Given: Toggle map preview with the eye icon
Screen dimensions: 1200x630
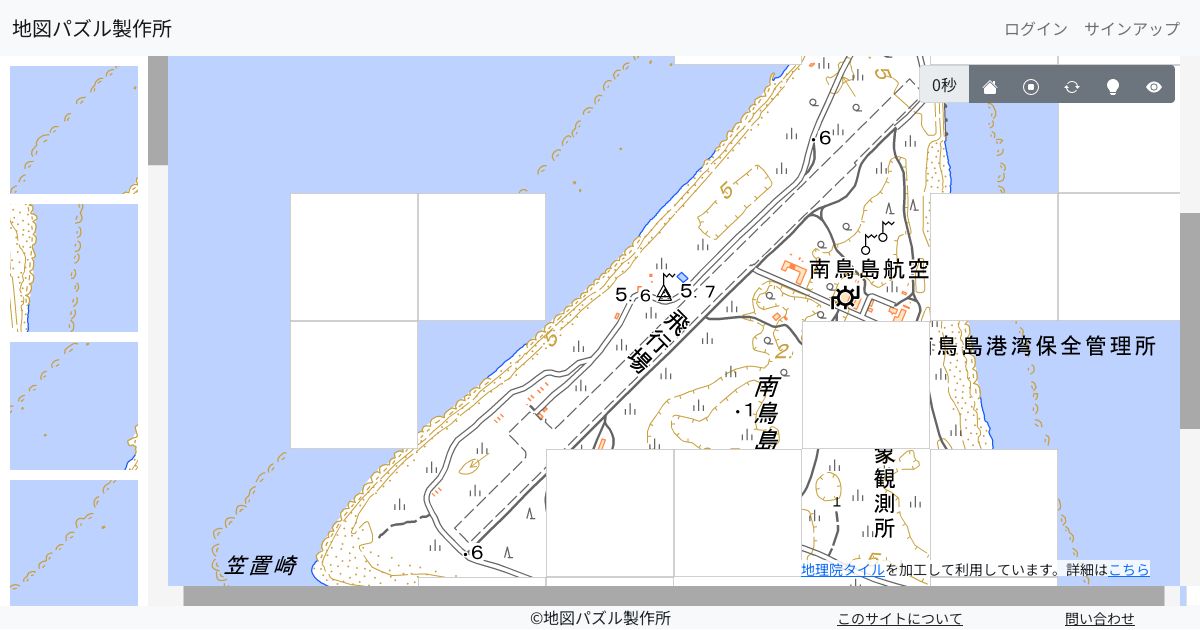Looking at the screenshot, I should (x=1153, y=85).
